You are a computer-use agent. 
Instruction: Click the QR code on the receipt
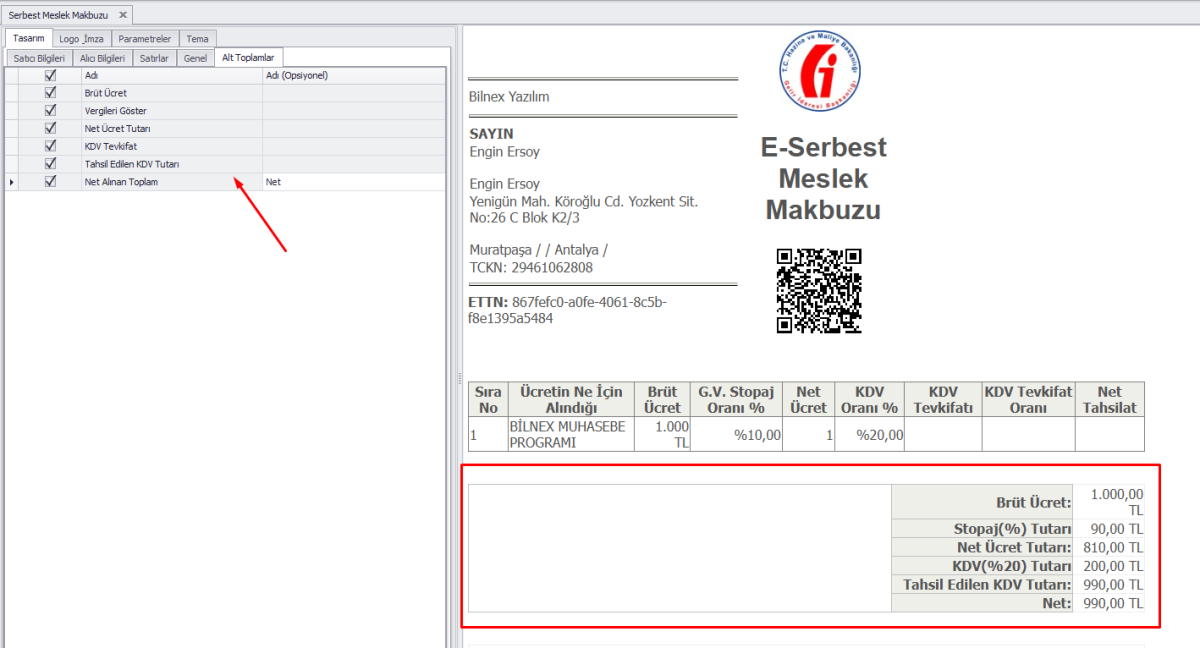point(819,290)
